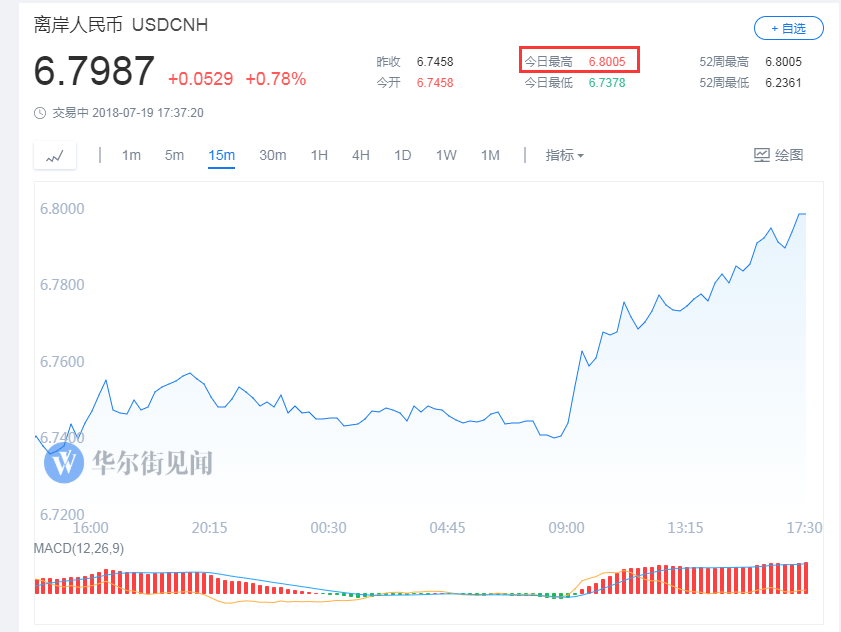Click the 离岸人民币 USDCNH title
Viewport: 841px width, 632px height.
tap(121, 25)
